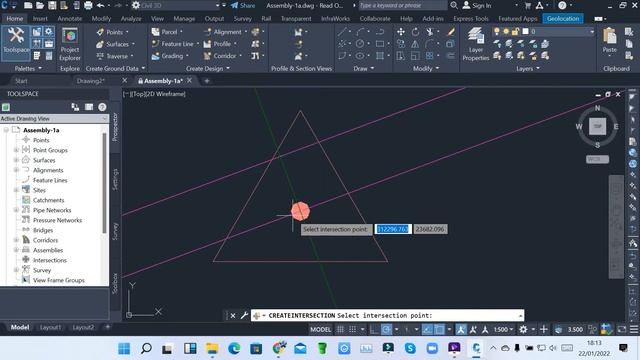Toggle snap mode in status bar
The image size is (640, 360).
click(x=353, y=329)
